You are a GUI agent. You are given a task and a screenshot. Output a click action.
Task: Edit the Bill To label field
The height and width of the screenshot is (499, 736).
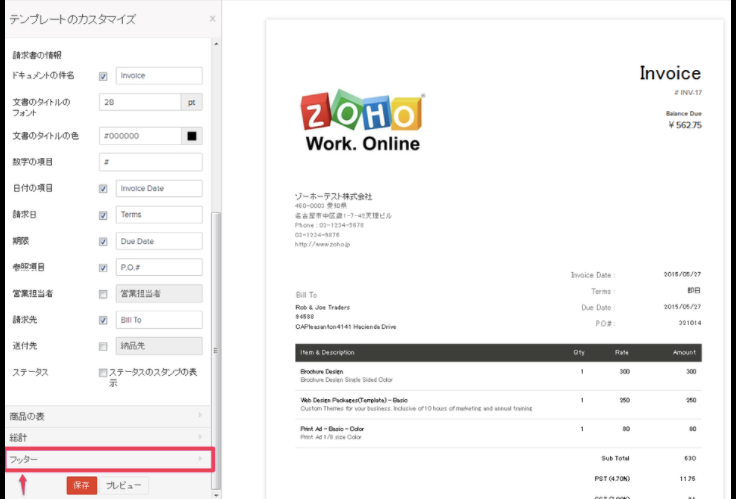(x=159, y=320)
